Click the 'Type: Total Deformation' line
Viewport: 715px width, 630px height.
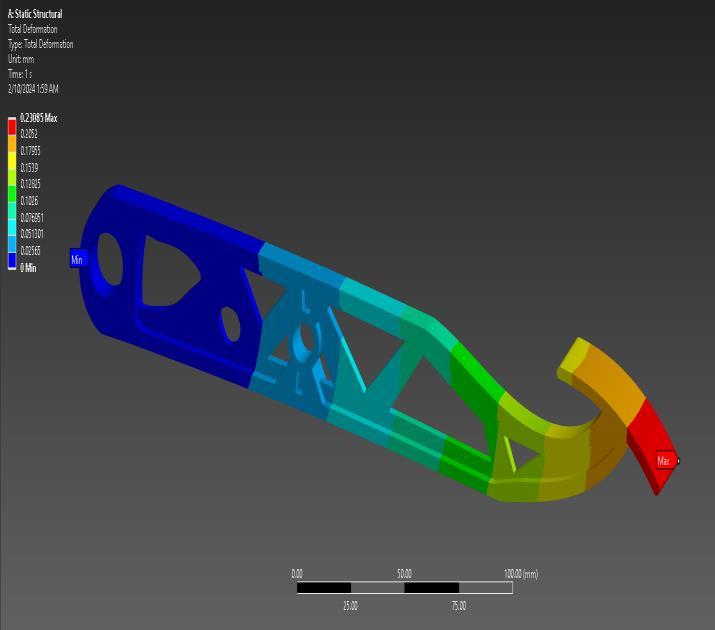[41, 44]
